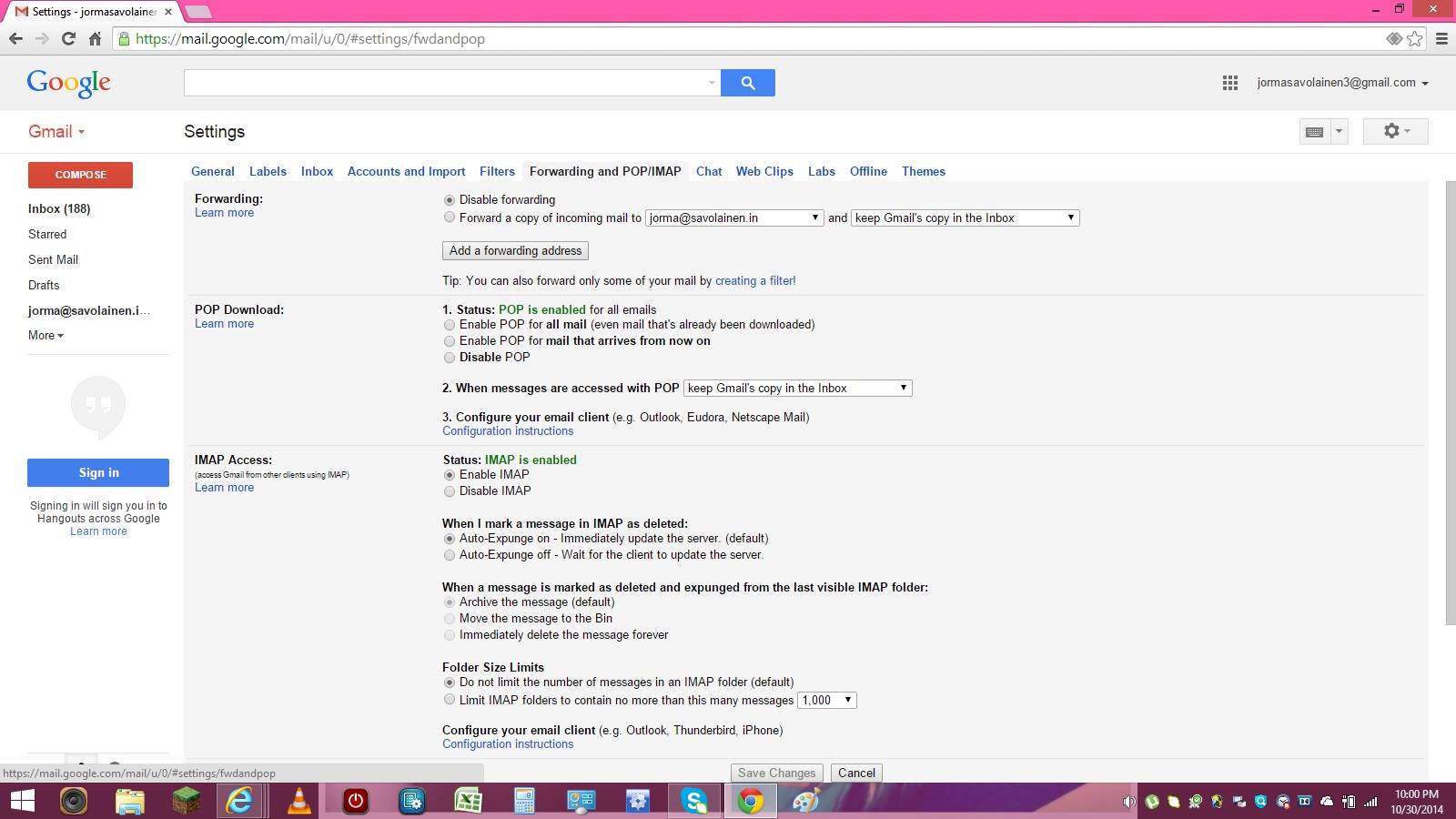The image size is (1456, 819).
Task: Open Skype from the taskbar
Action: [x=694, y=801]
